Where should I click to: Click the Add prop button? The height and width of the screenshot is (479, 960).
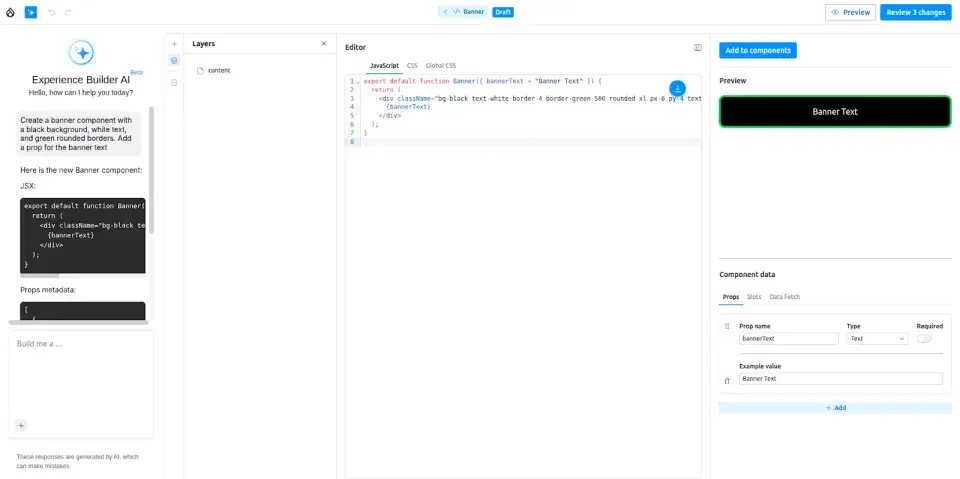pos(835,407)
